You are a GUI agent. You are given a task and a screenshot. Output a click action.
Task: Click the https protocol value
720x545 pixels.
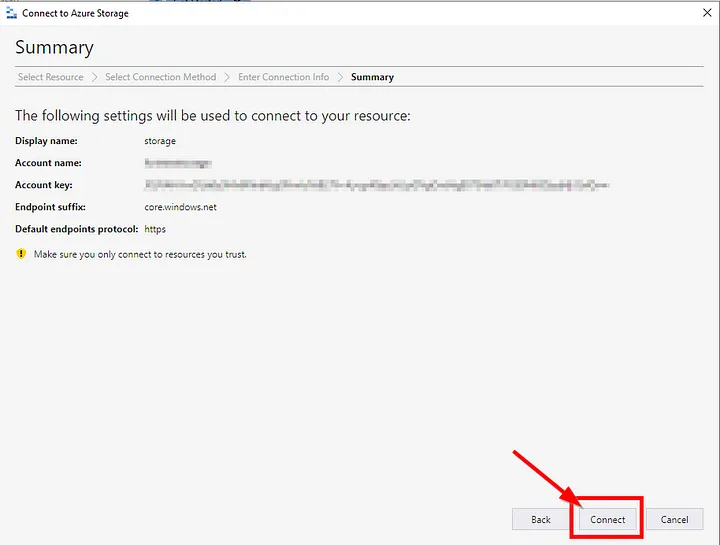pos(155,229)
